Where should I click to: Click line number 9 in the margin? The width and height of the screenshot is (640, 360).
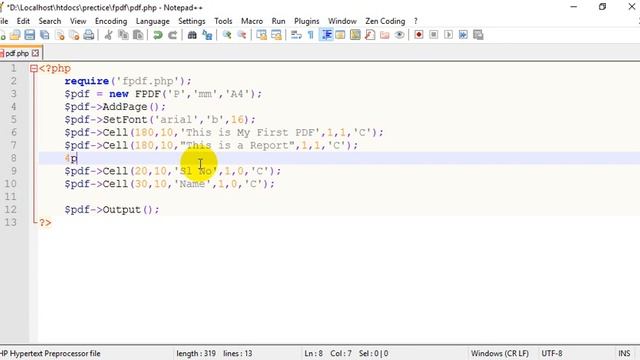[14, 171]
